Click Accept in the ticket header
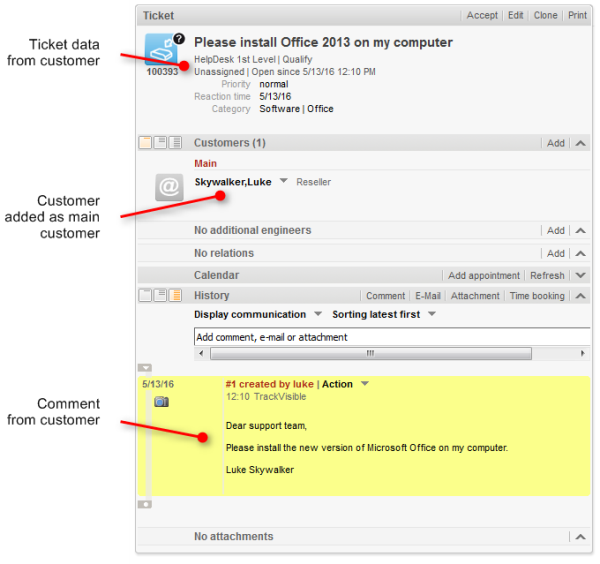This screenshot has width=600, height=564. 482,15
